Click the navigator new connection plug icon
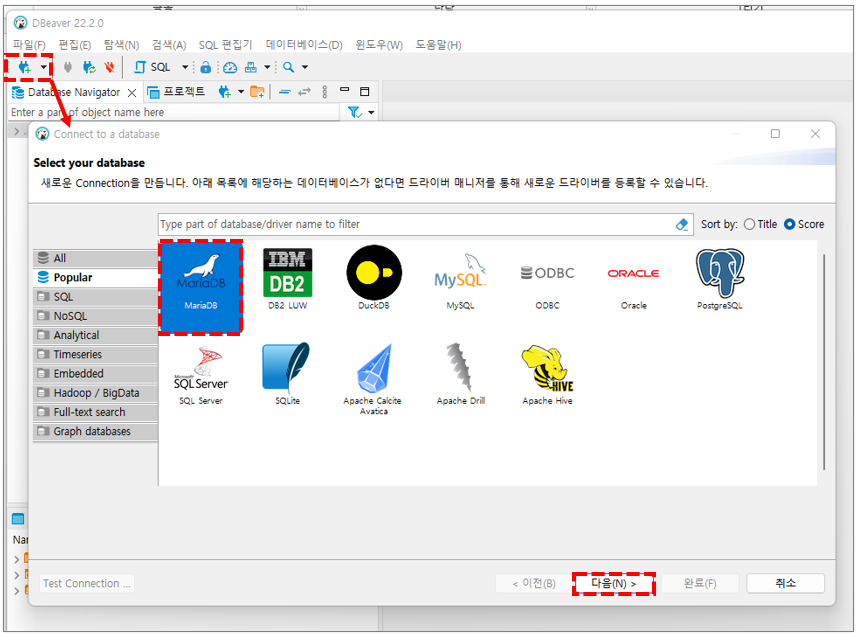The height and width of the screenshot is (636, 857). [225, 92]
